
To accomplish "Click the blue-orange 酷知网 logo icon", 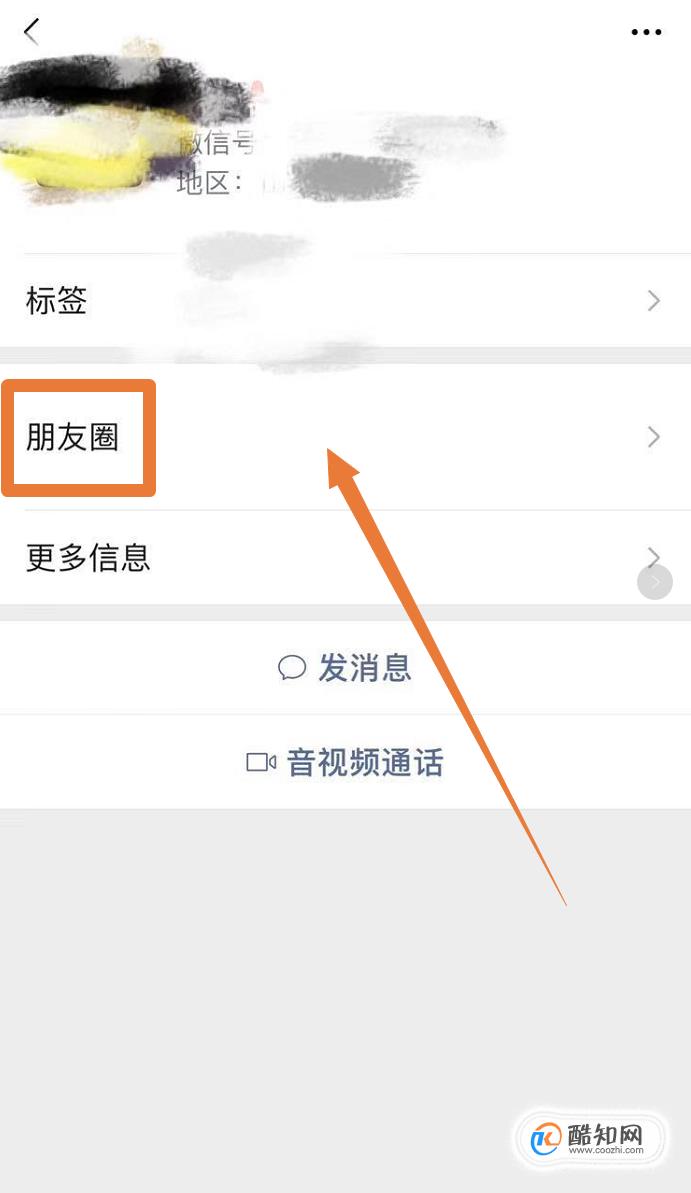I will 546,1139.
